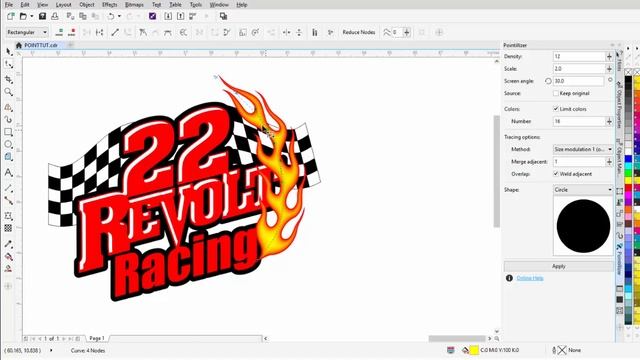Click the Delete nodes icon
The image size is (640, 360).
click(x=72, y=32)
